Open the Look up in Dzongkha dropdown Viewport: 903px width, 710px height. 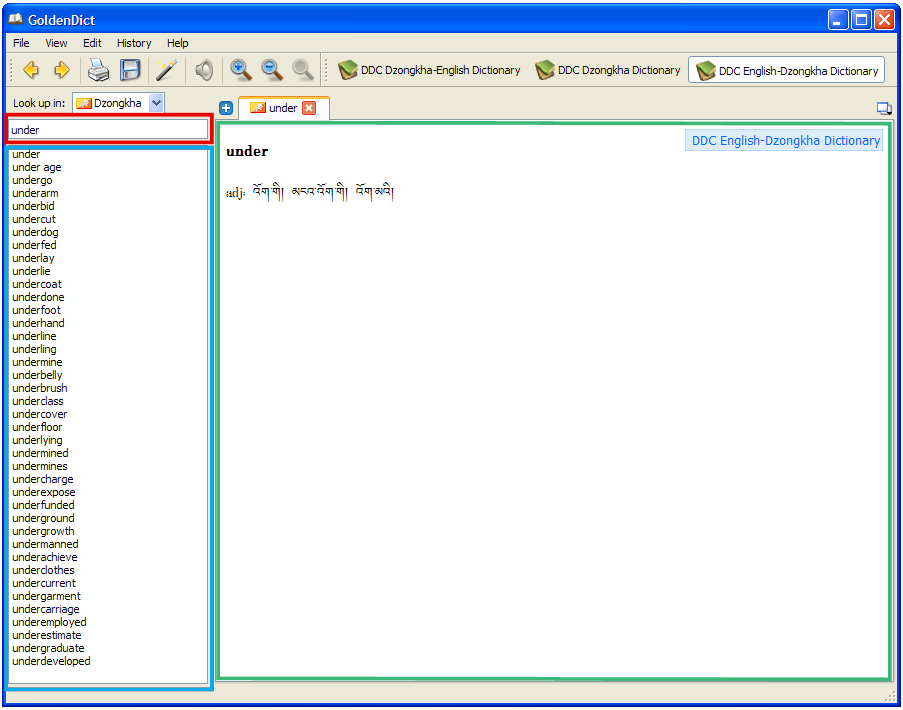coord(156,103)
